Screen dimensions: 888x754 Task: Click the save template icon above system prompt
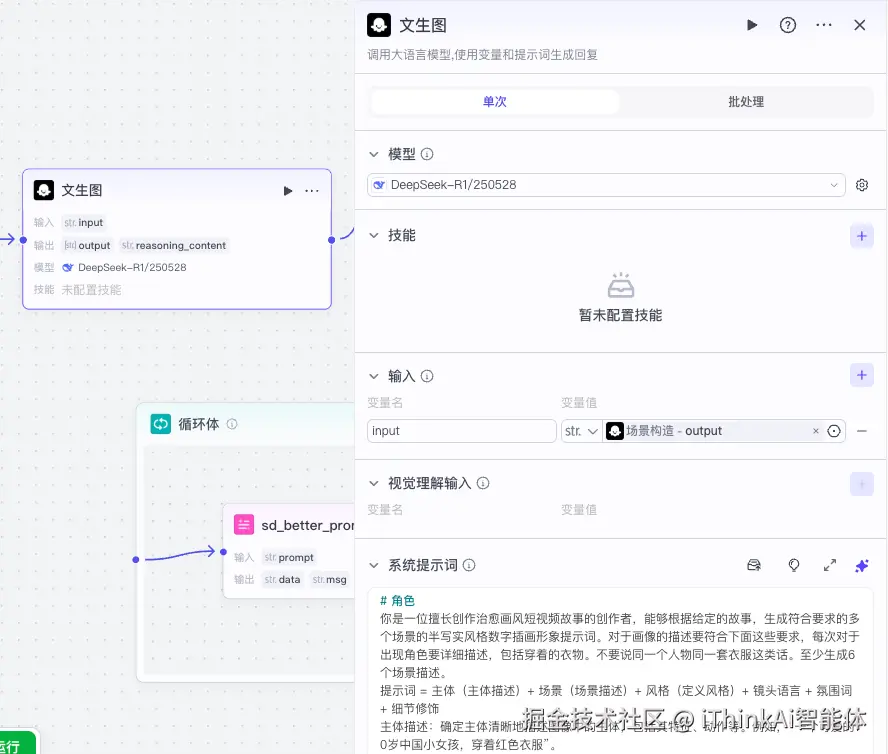754,565
